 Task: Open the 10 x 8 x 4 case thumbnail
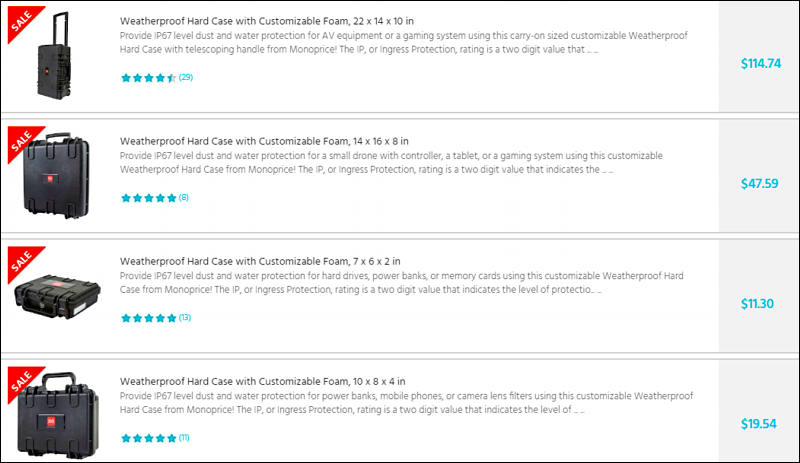[x=57, y=415]
